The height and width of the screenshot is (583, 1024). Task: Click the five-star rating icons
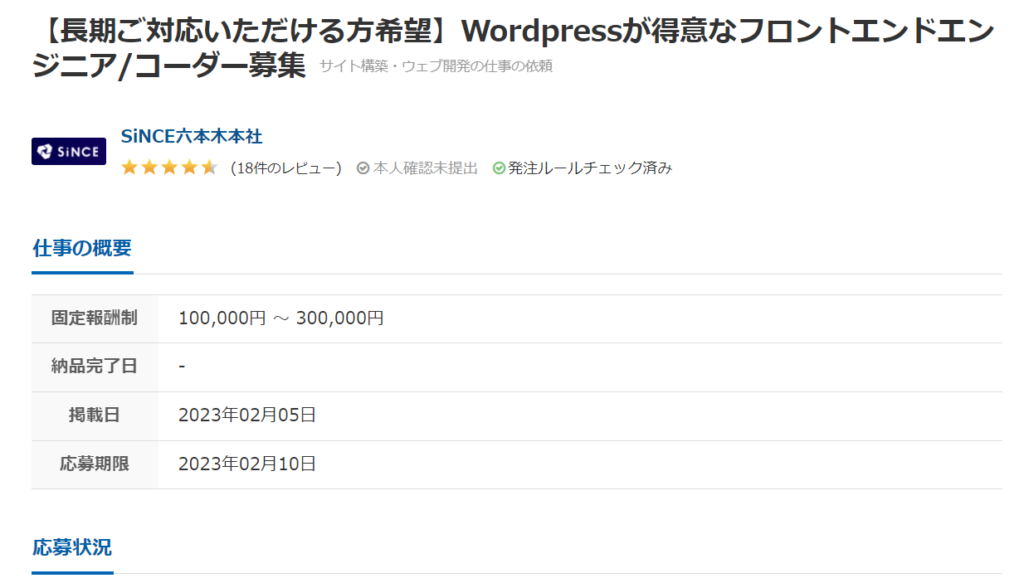[169, 168]
